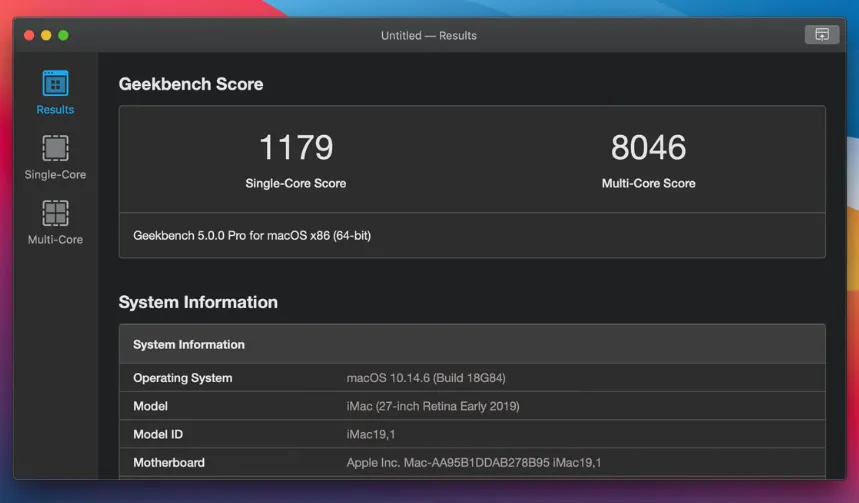859x503 pixels.
Task: Click the Results sidebar label
Action: (x=55, y=110)
